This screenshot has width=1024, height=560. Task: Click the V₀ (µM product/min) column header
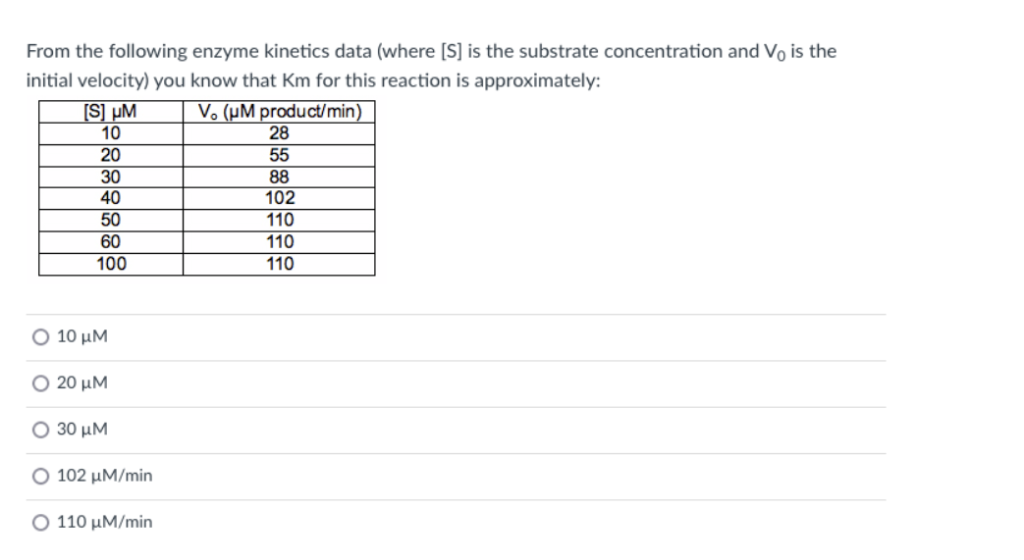[279, 112]
